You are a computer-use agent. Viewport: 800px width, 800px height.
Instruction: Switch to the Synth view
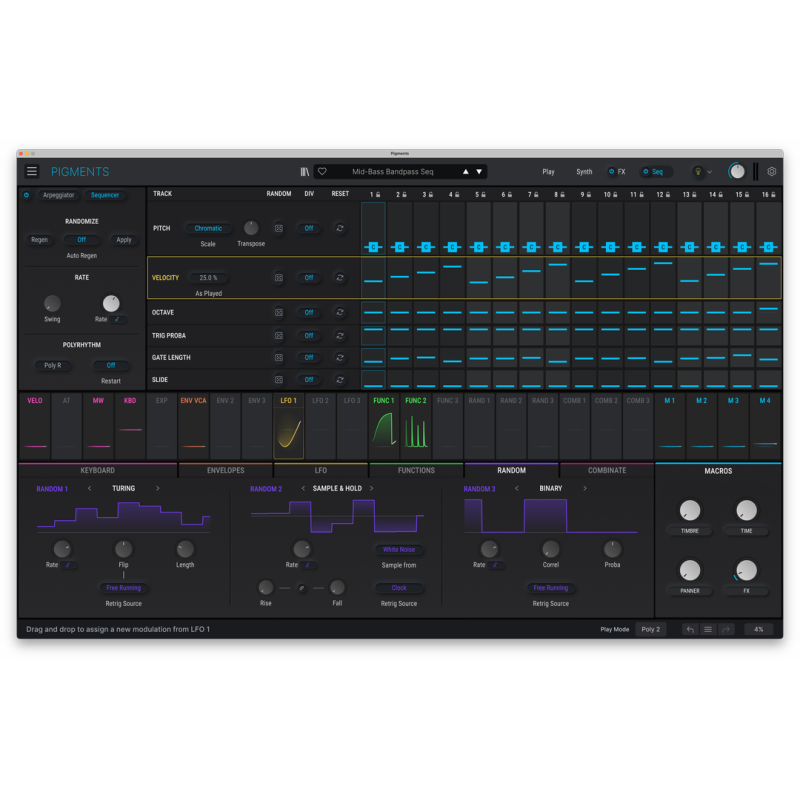[584, 172]
